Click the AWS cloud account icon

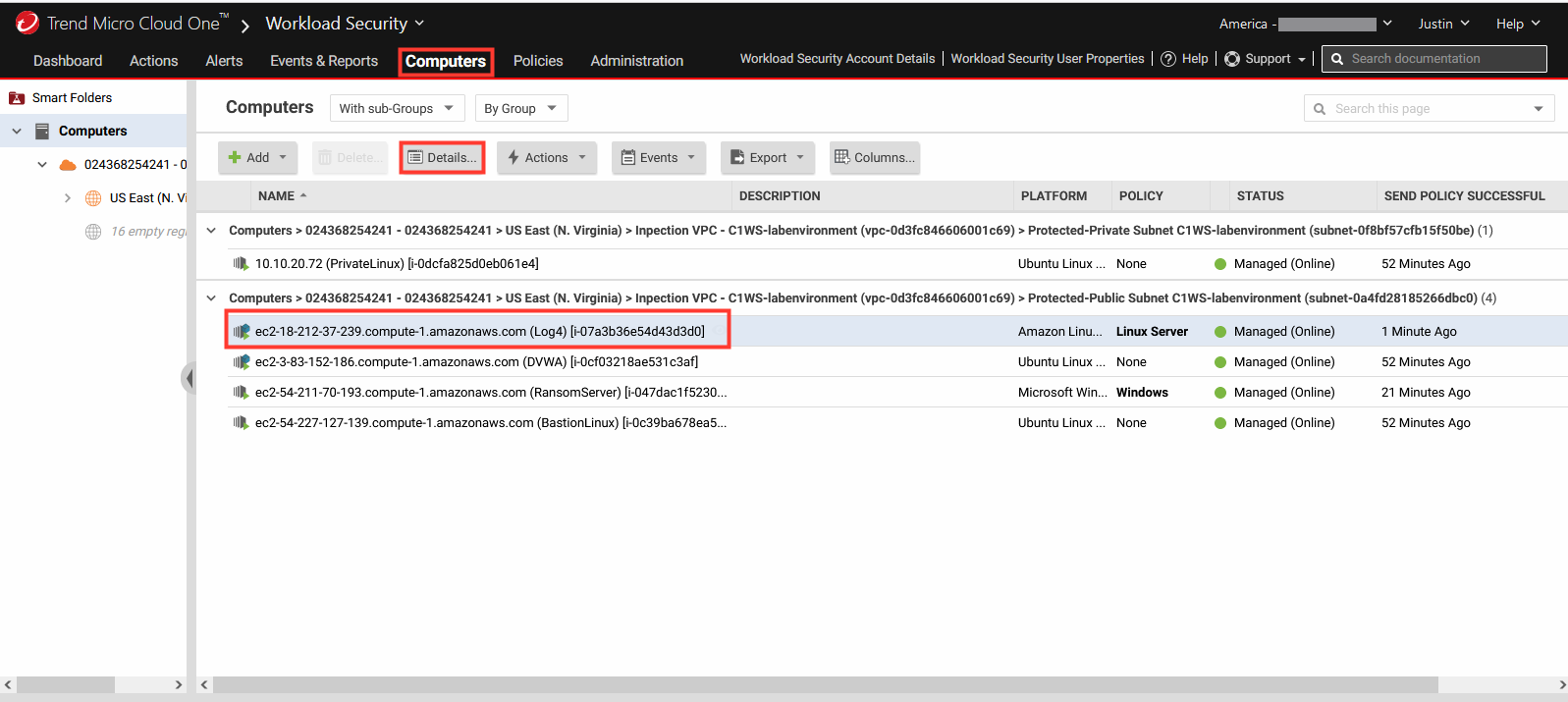[x=68, y=165]
